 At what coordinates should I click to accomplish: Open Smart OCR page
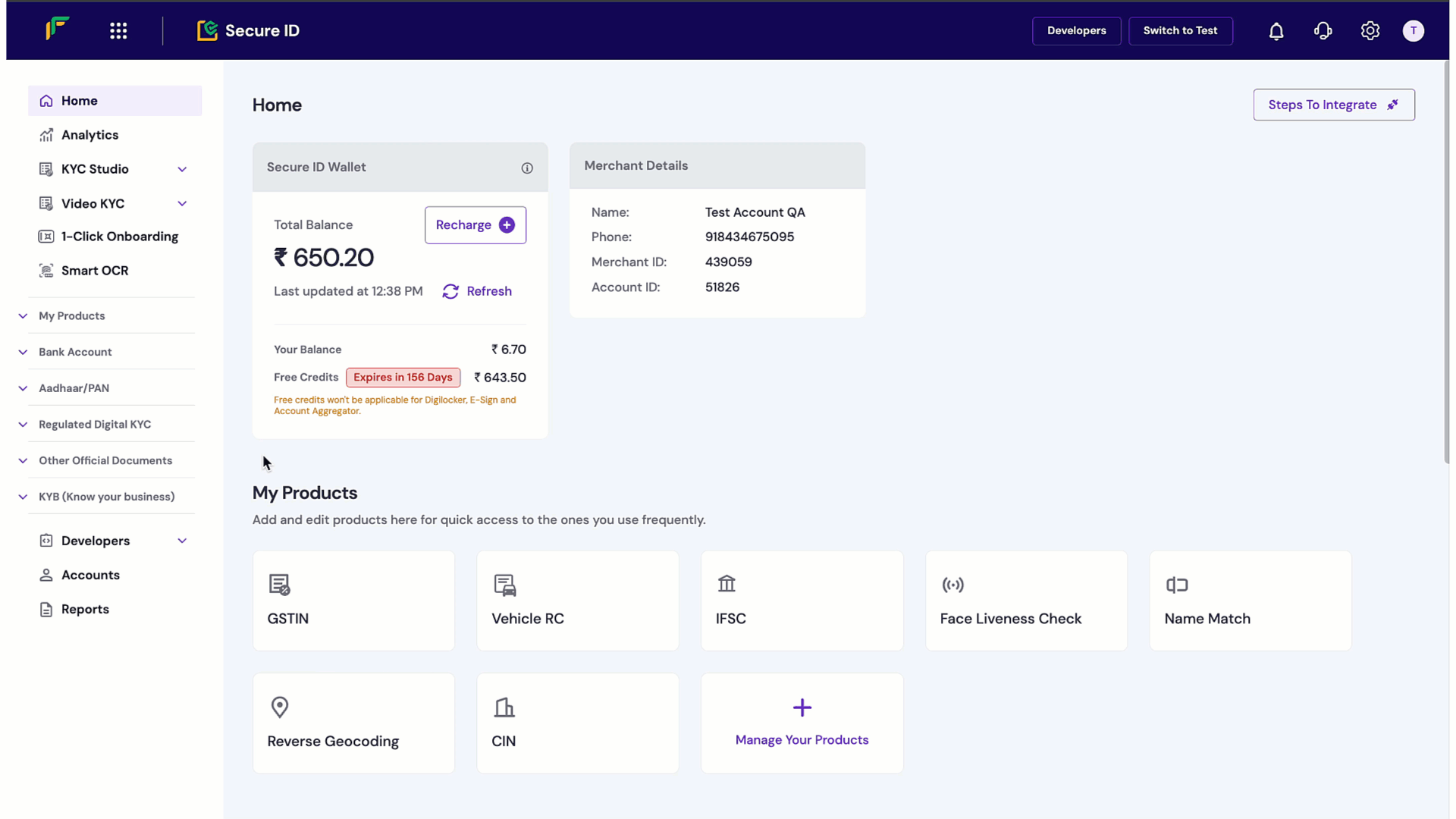pyautogui.click(x=94, y=271)
